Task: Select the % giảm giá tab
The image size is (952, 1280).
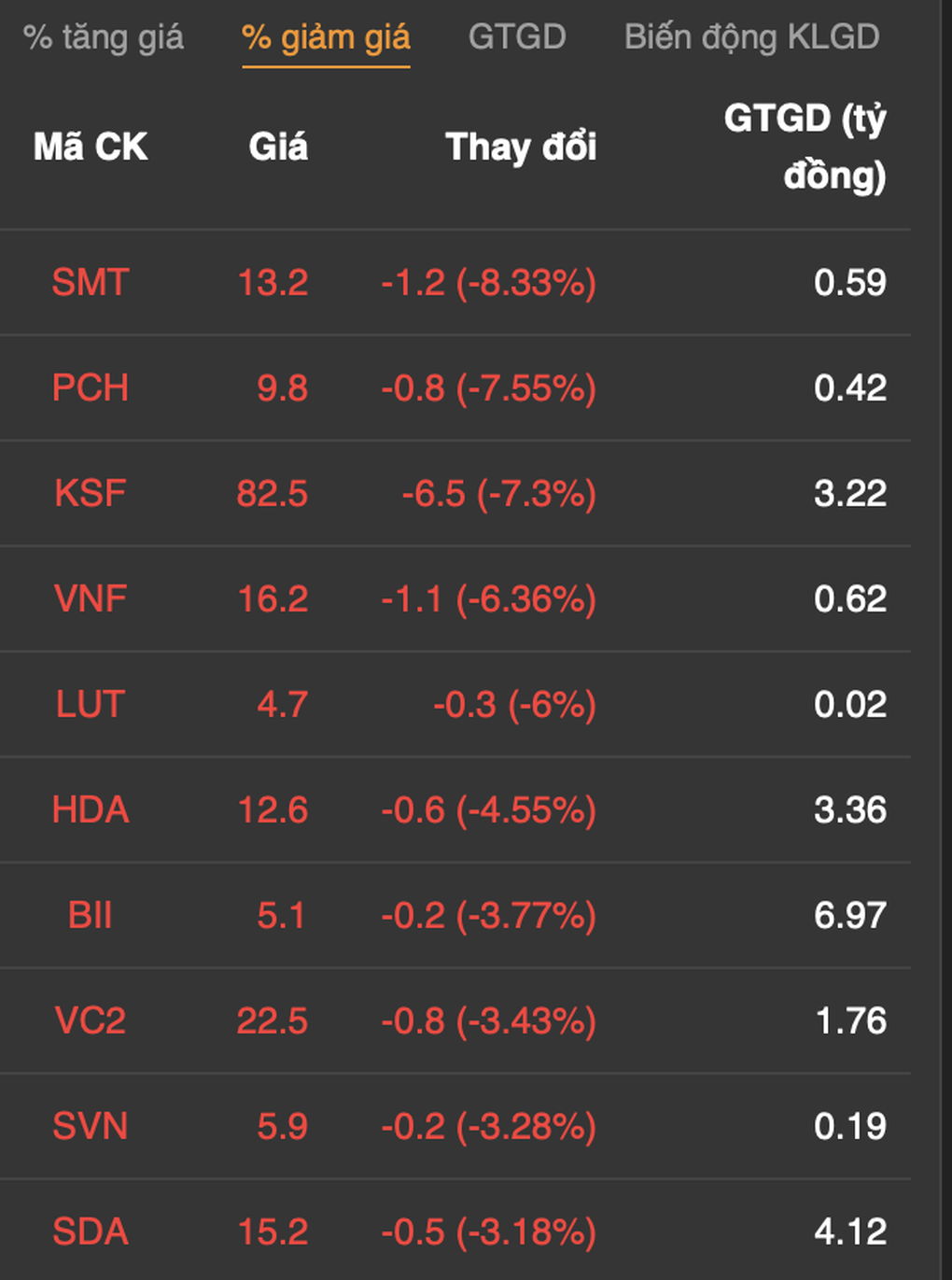Action: pyautogui.click(x=326, y=37)
